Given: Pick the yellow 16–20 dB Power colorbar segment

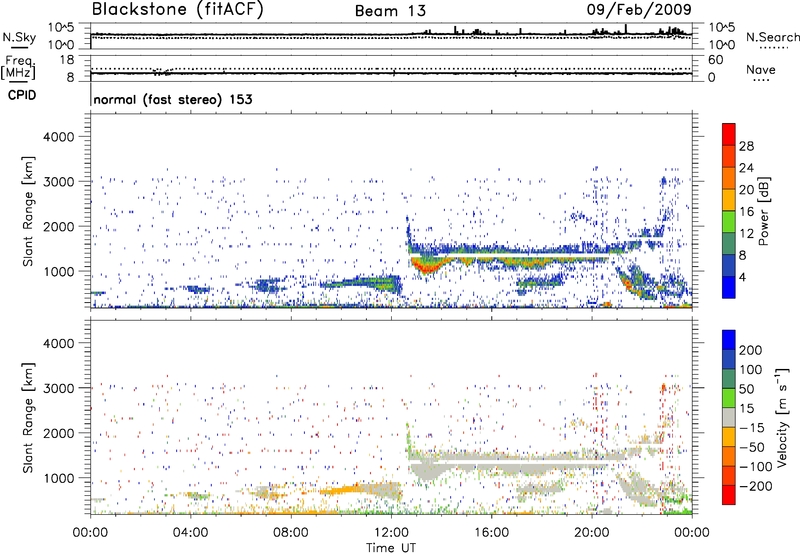Looking at the screenshot, I should 729,200.
